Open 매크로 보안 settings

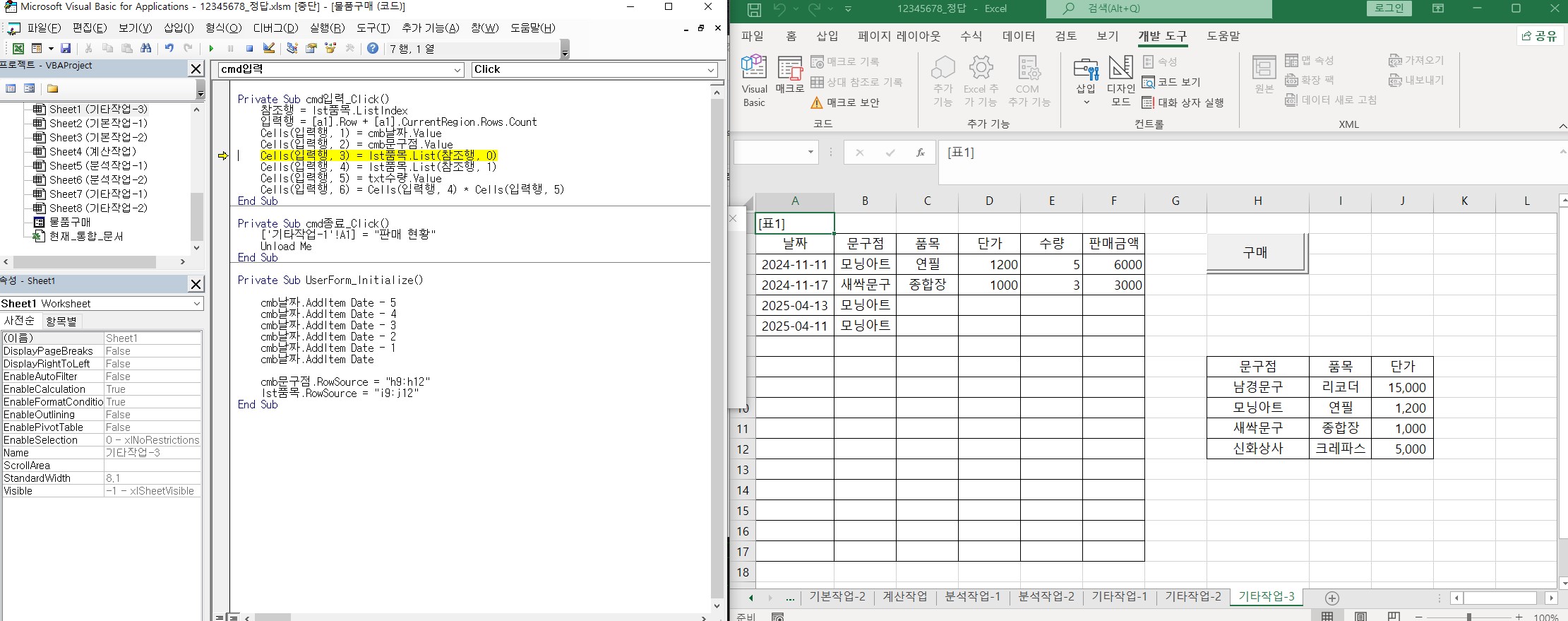845,102
